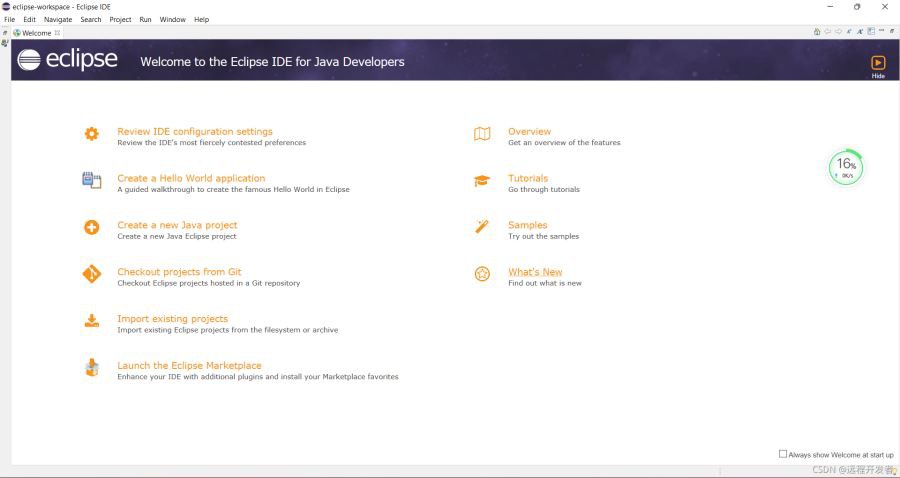
Task: Open the Samples link
Action: [527, 225]
